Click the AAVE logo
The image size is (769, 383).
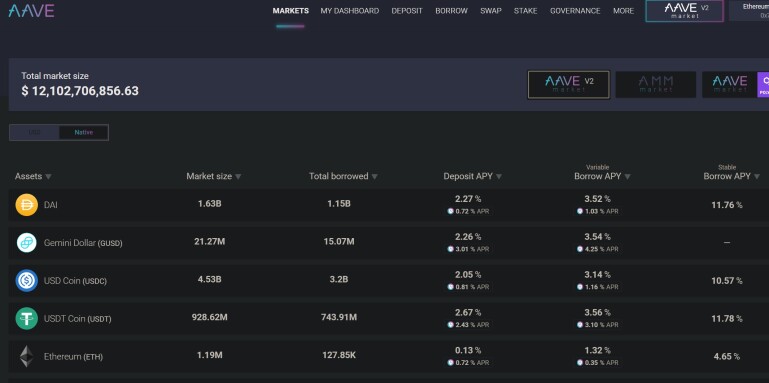coord(31,11)
